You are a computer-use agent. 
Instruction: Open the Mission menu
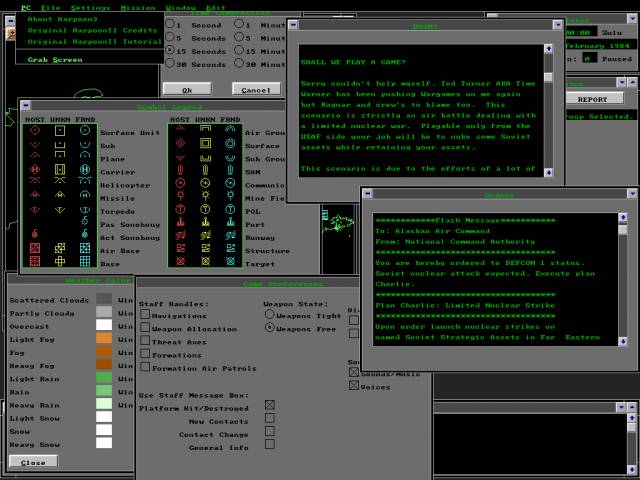(x=138, y=8)
